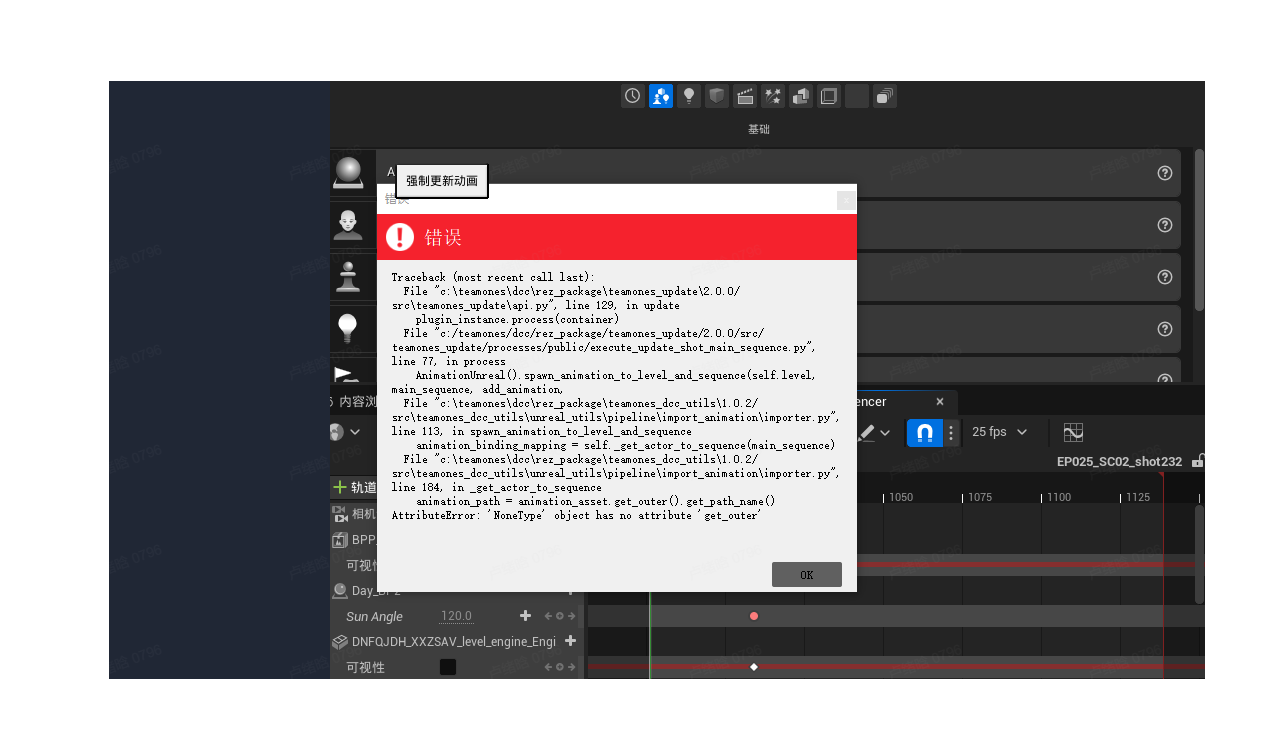
Task: Switch to the Content Browser tab
Action: tap(354, 402)
